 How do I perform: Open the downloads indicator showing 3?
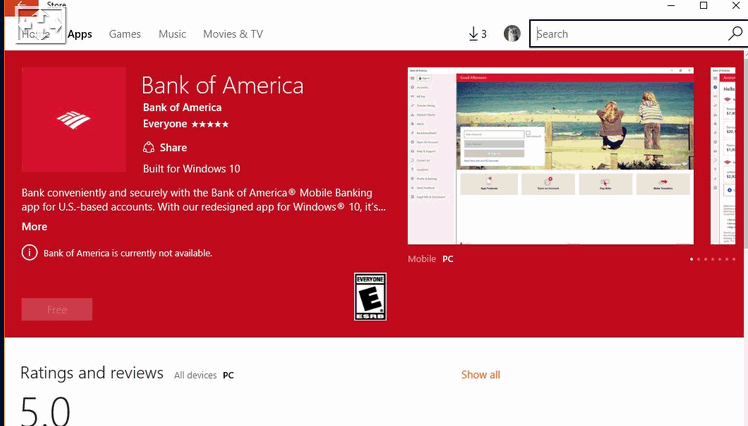[x=477, y=34]
